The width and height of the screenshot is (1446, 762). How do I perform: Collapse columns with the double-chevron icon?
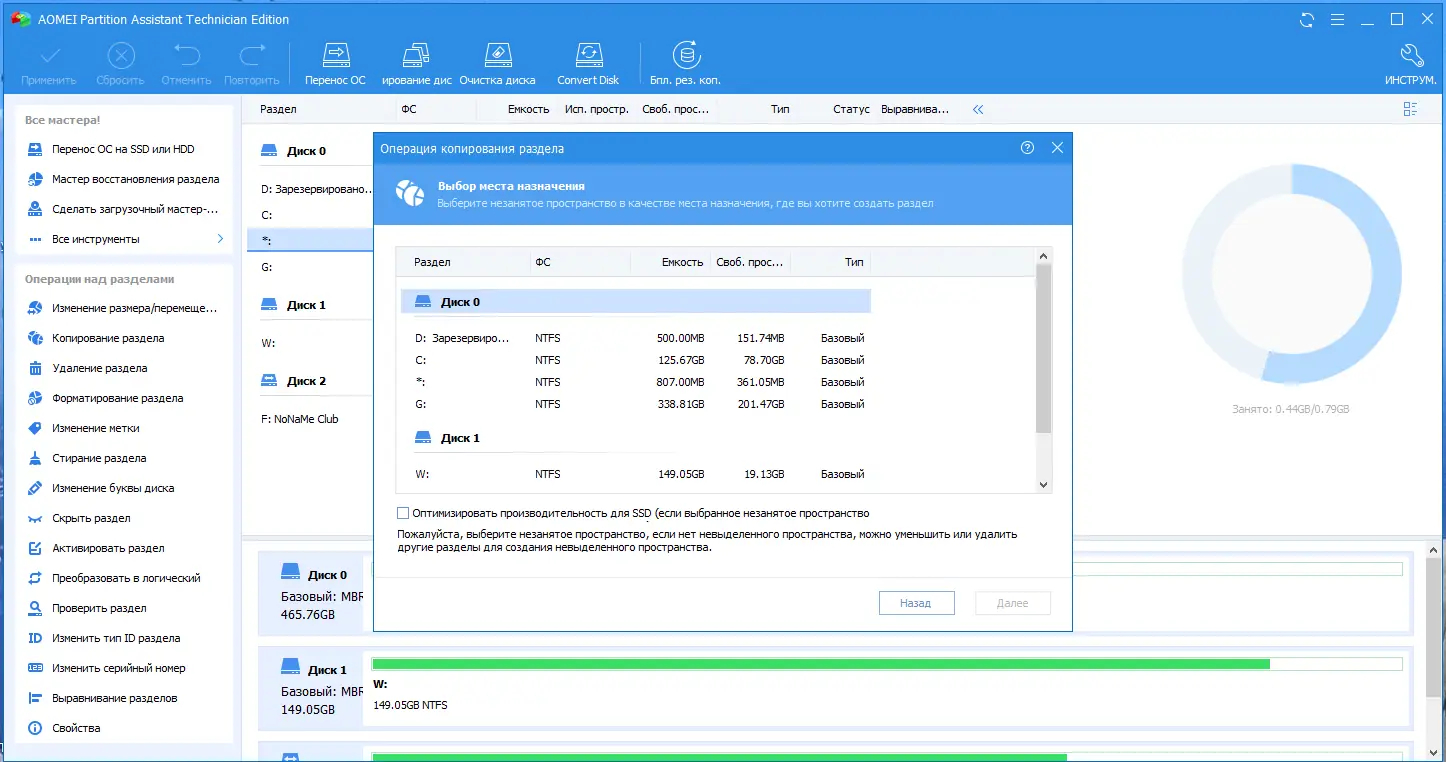click(x=977, y=110)
